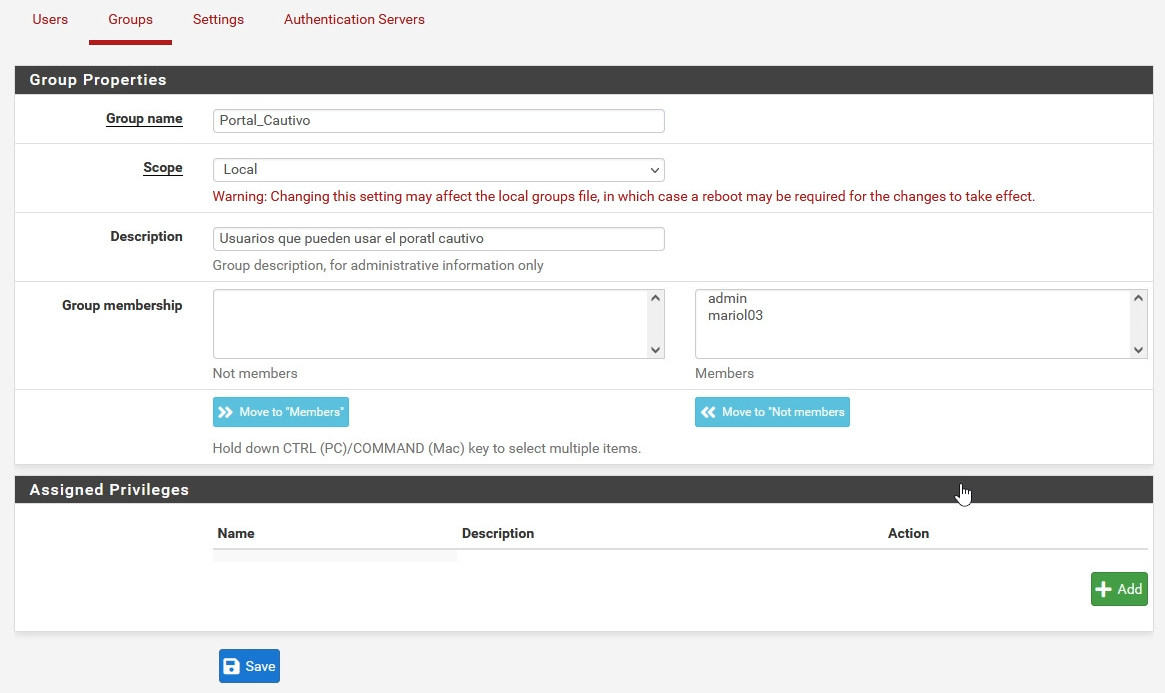This screenshot has width=1165, height=693.
Task: Select the Groups tab
Action: click(130, 19)
